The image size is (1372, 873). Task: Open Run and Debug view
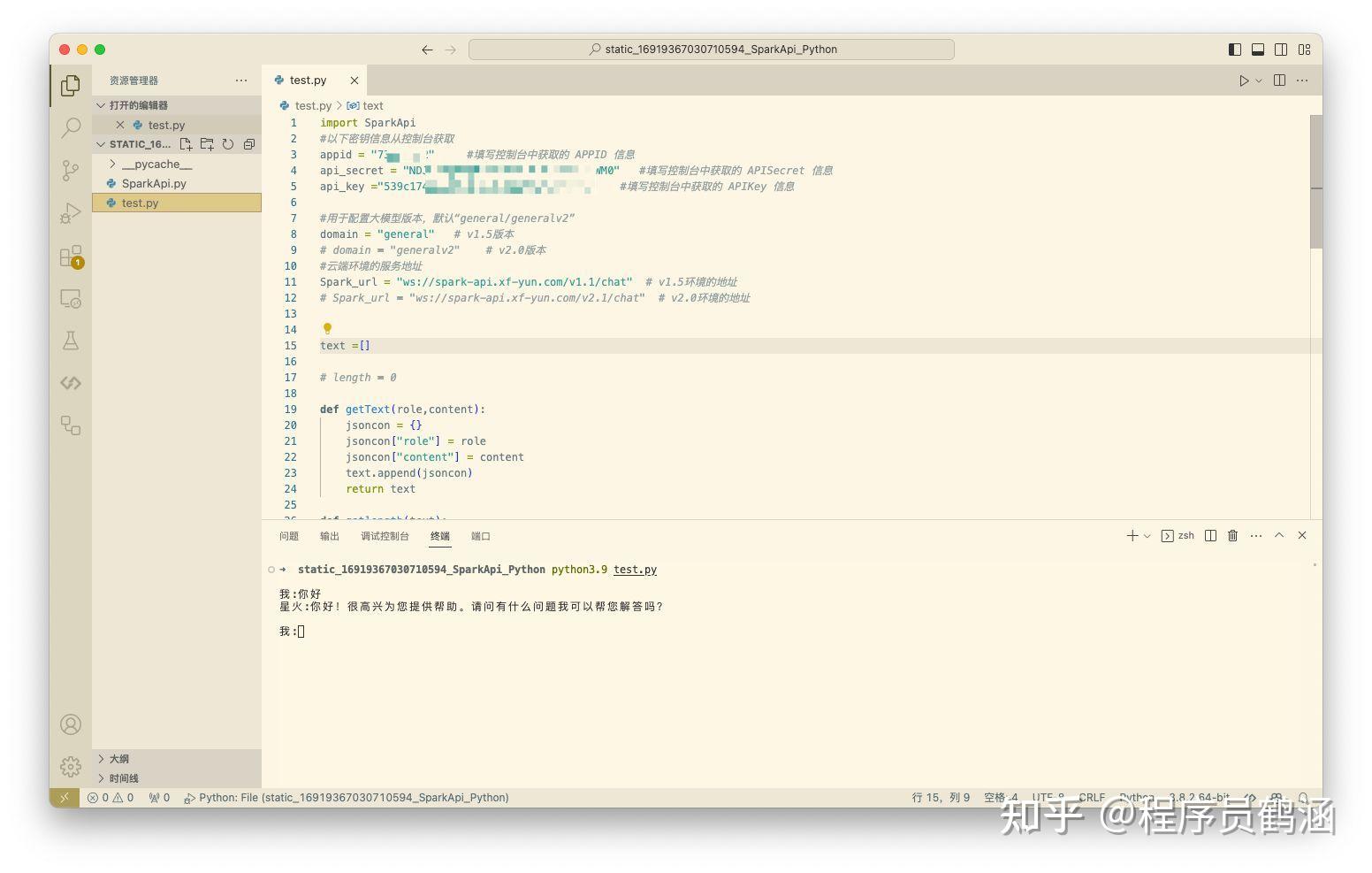71,213
